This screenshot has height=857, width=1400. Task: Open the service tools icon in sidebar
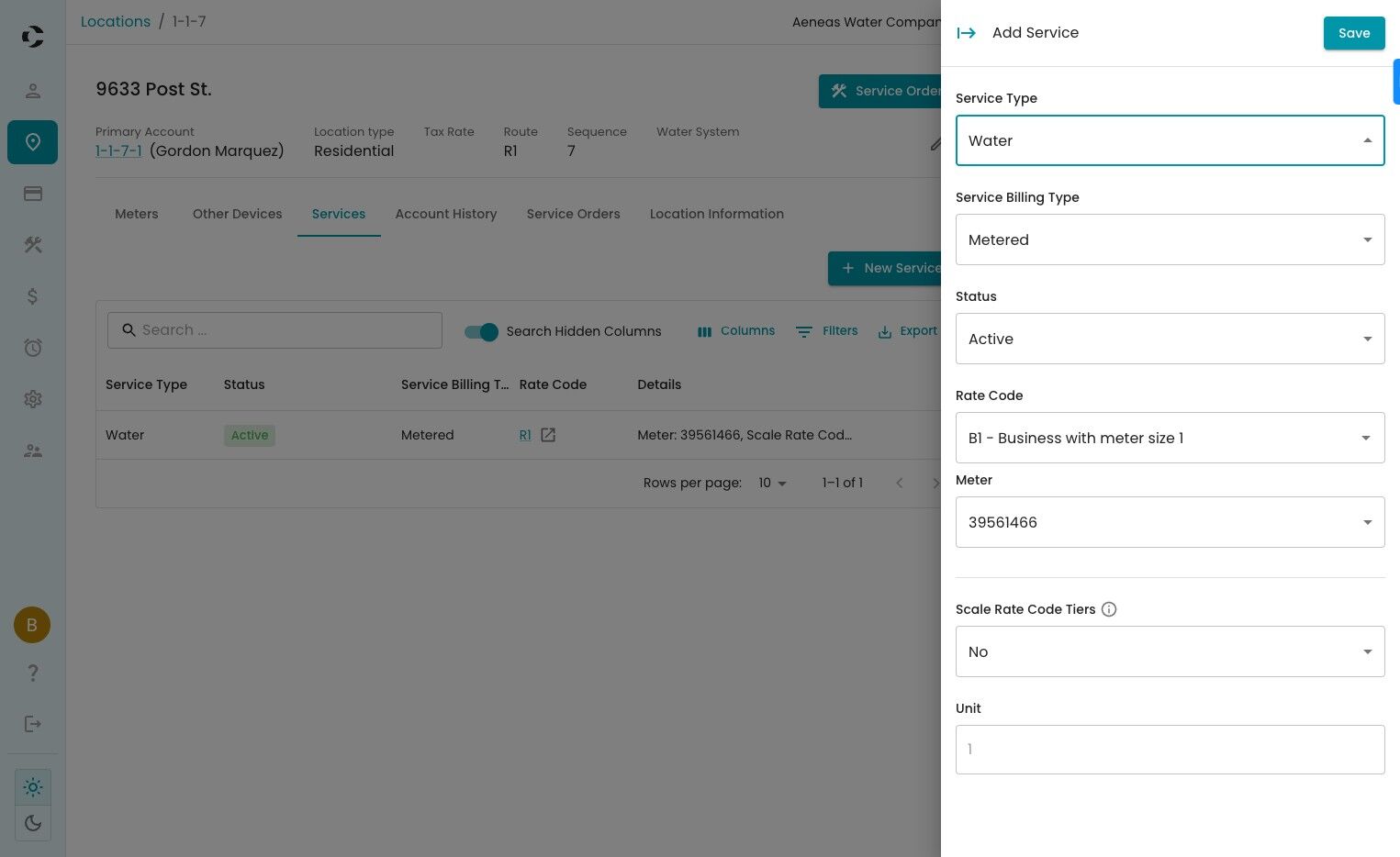click(33, 245)
